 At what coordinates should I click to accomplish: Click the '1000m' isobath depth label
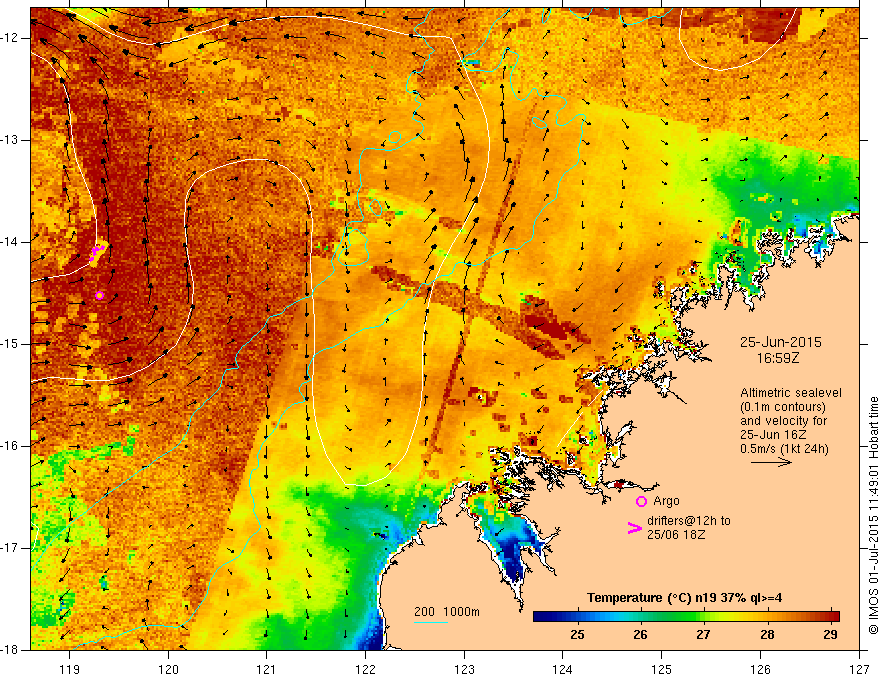coord(461,612)
